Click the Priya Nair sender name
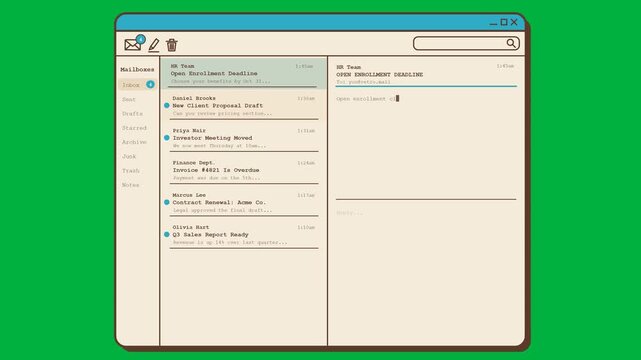The image size is (641, 360). (189, 130)
